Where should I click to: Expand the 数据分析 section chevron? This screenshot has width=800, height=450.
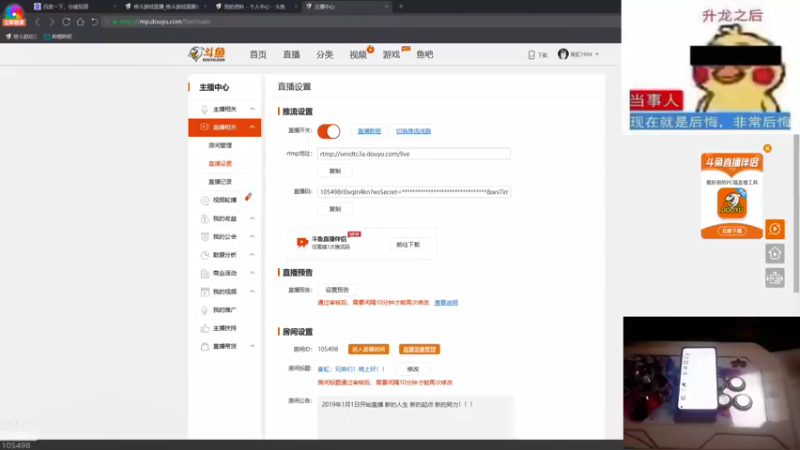point(252,255)
